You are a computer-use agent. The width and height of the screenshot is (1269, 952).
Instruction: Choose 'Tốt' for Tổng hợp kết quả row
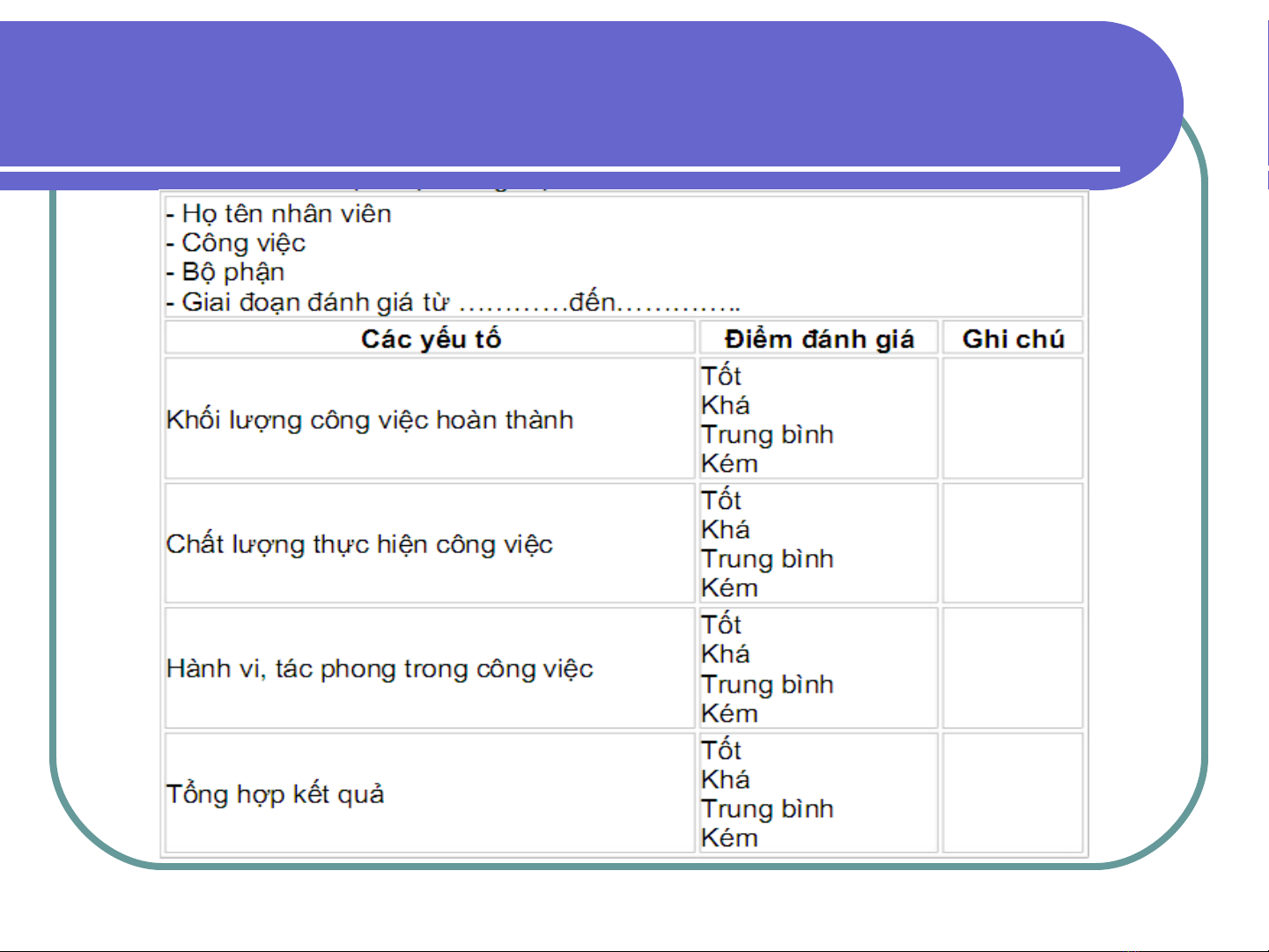[721, 750]
